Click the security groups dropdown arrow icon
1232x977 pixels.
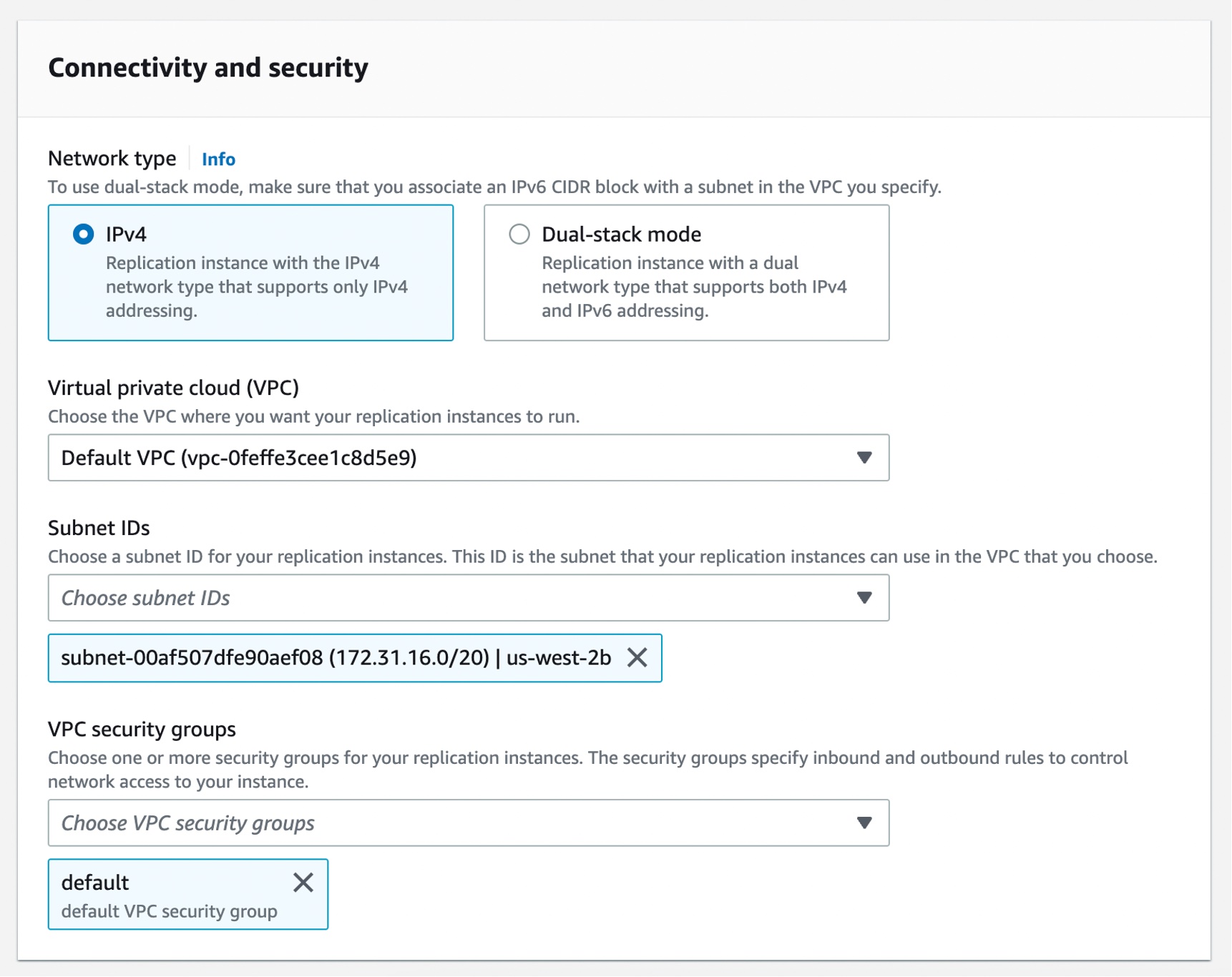(864, 823)
